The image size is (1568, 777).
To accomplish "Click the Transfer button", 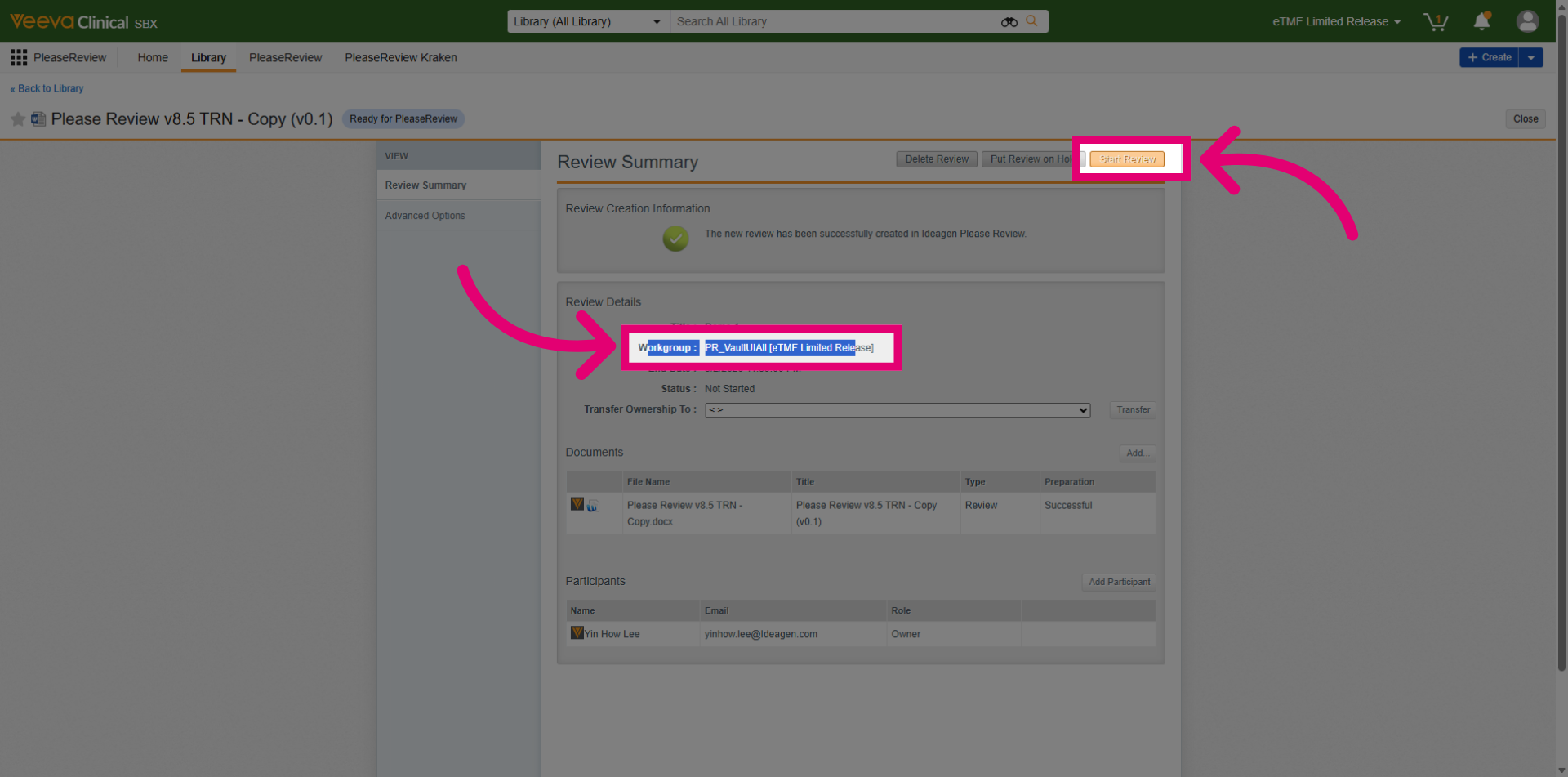I will 1133,410.
